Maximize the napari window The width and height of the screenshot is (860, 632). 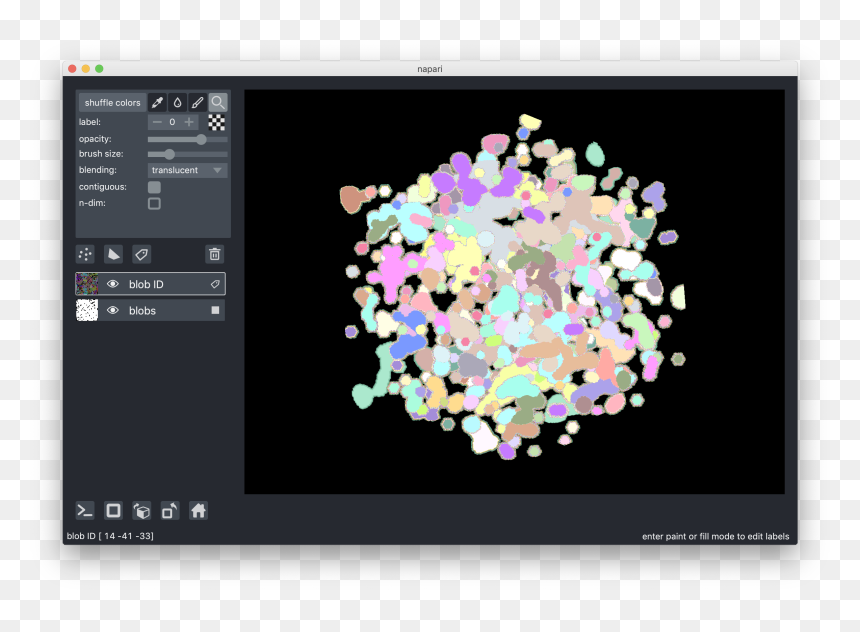99,69
